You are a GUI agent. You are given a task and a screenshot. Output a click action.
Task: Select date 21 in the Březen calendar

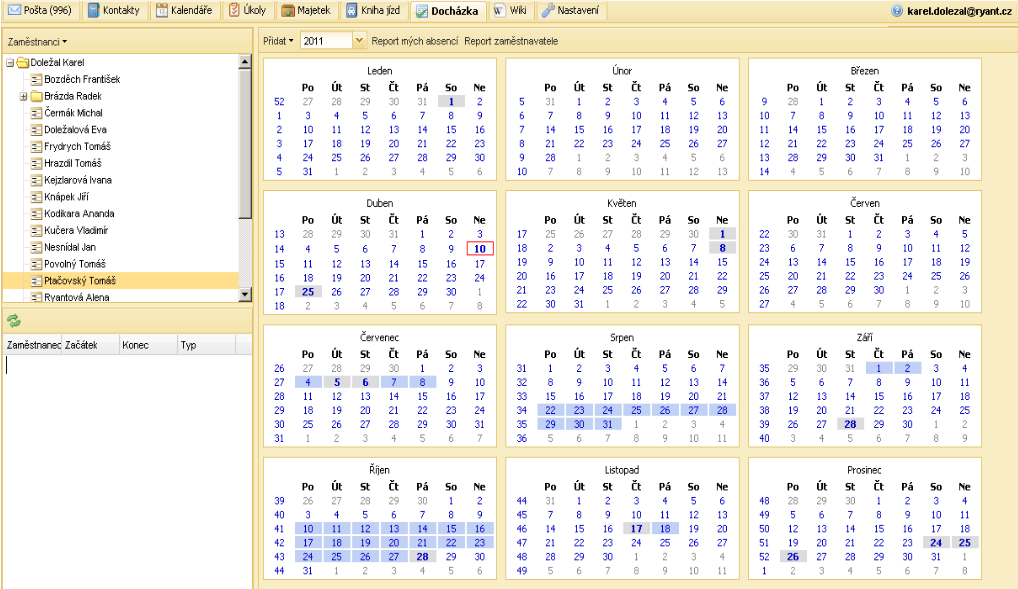(x=793, y=144)
